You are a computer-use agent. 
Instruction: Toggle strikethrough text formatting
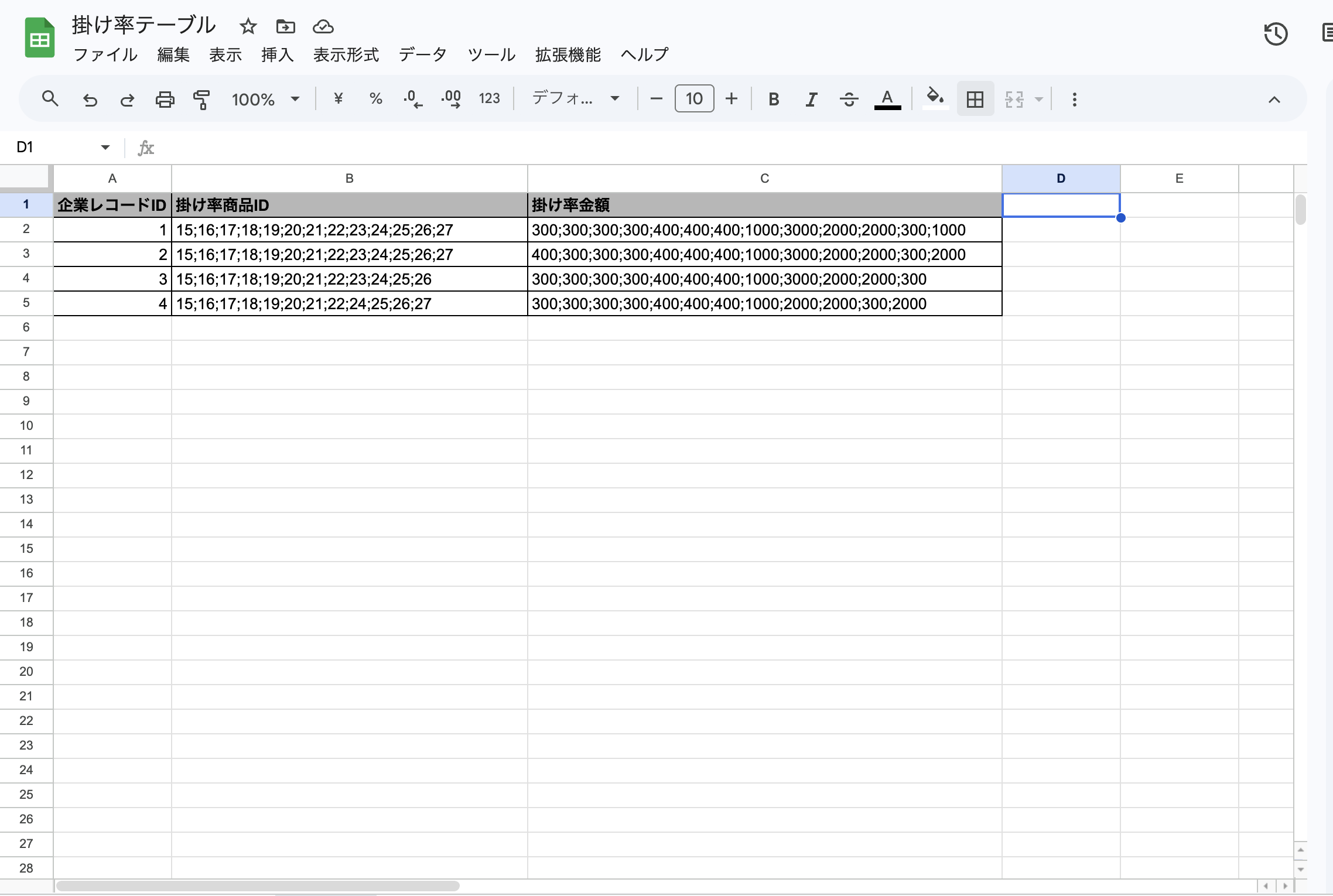(x=849, y=100)
